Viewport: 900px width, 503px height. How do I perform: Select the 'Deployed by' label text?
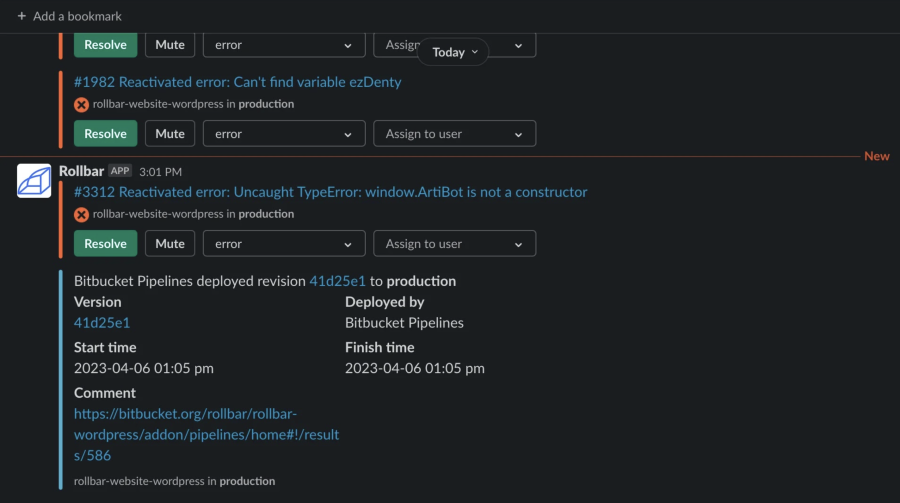click(x=385, y=302)
